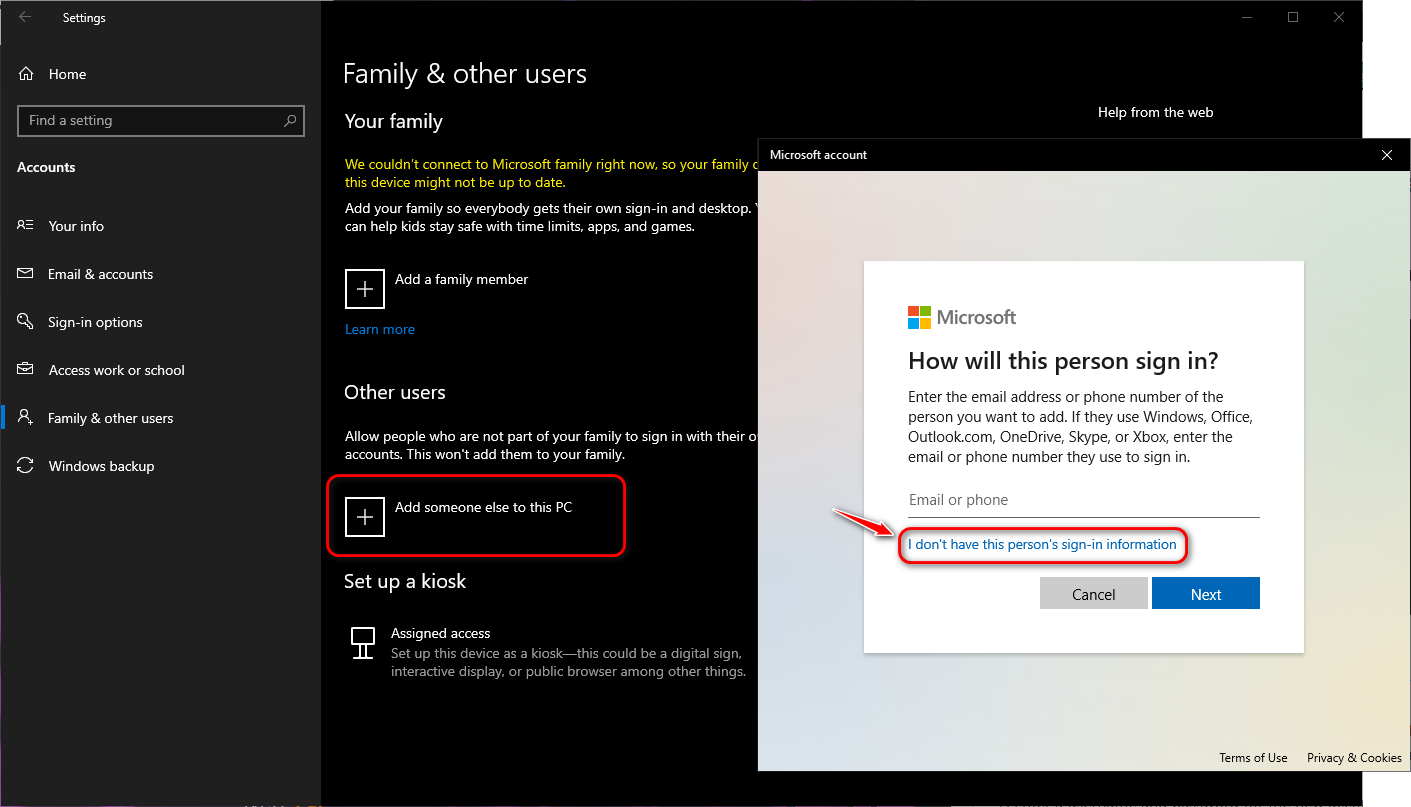
Task: Click the Home icon in sidebar
Action: (x=26, y=74)
